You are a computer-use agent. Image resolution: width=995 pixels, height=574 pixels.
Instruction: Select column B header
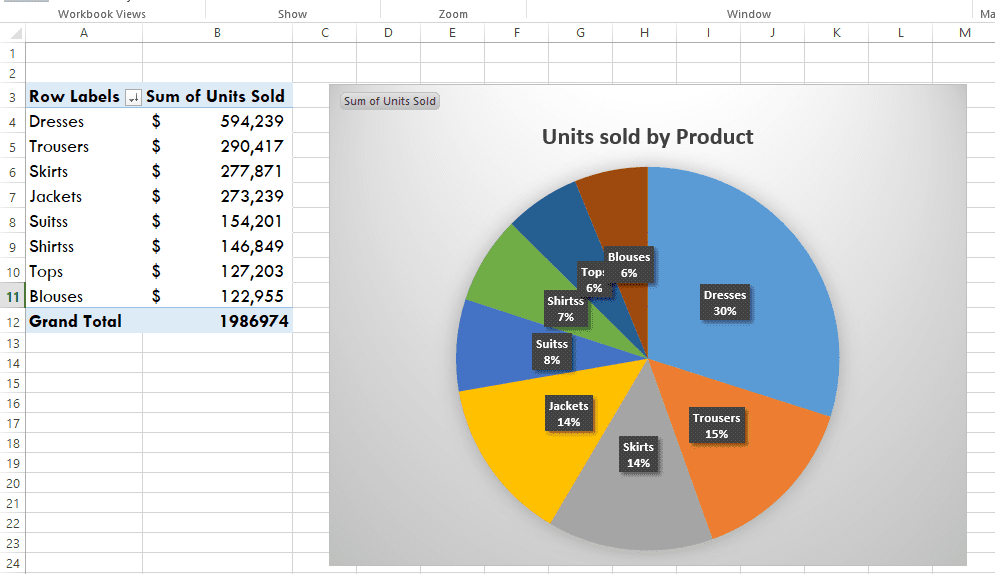pos(217,33)
